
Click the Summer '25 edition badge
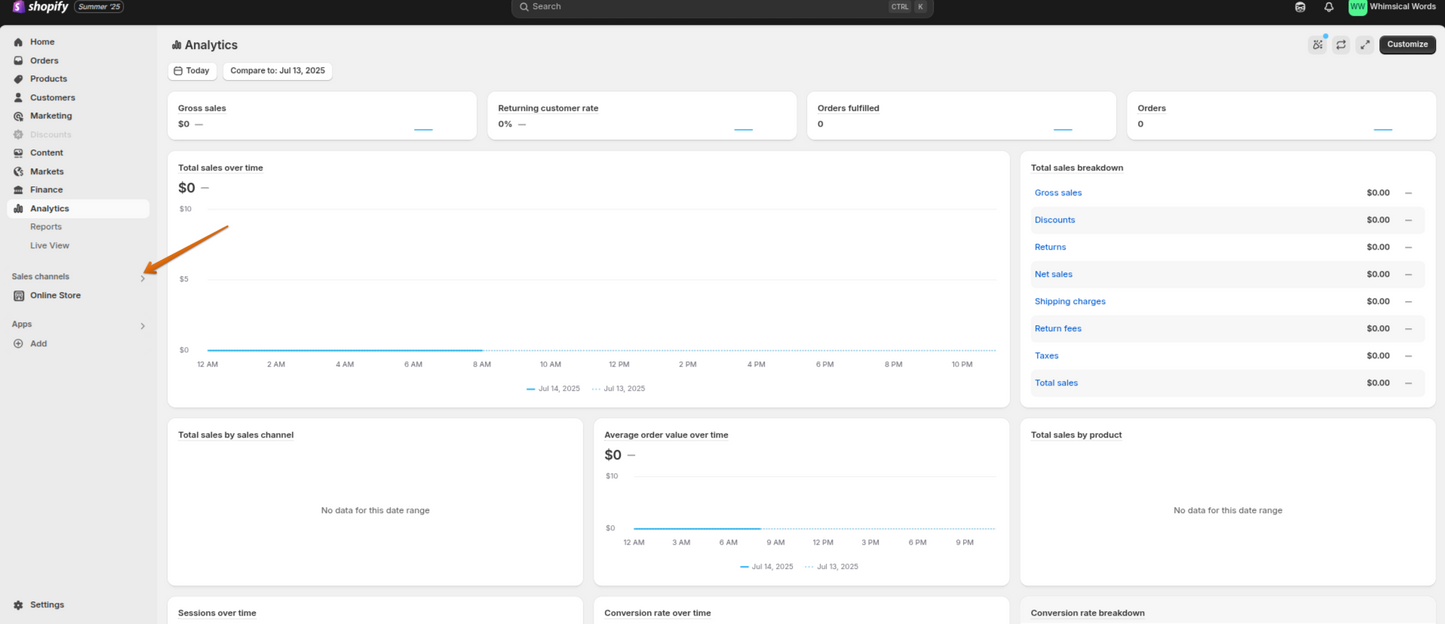point(99,7)
